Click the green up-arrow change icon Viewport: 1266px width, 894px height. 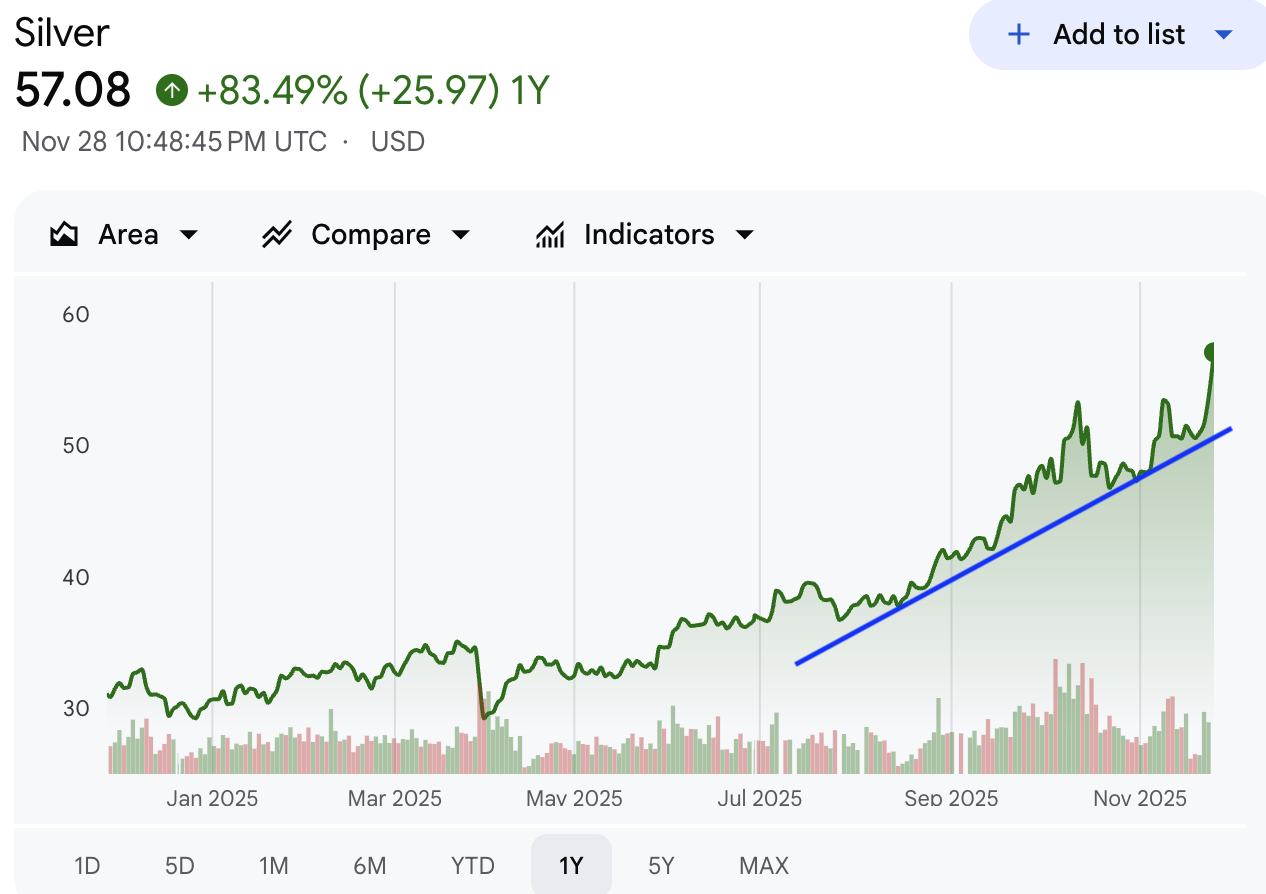pos(172,91)
